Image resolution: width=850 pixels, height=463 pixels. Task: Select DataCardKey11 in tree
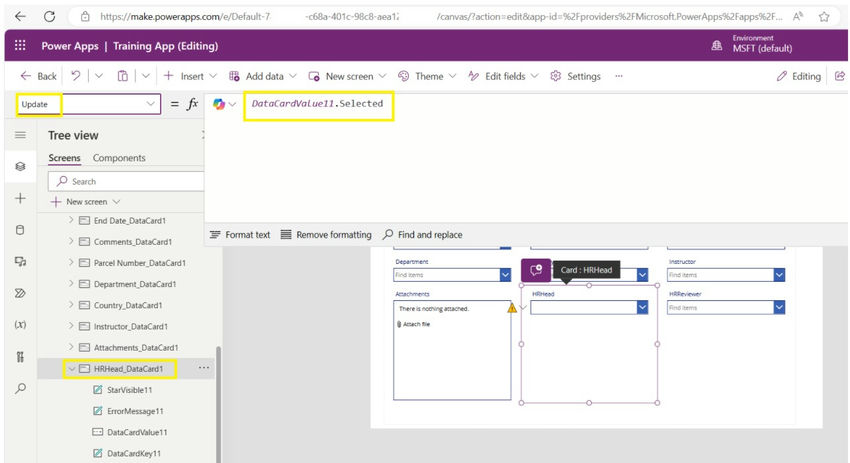(x=134, y=453)
